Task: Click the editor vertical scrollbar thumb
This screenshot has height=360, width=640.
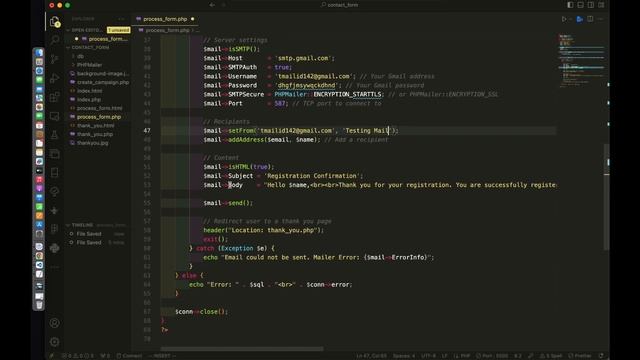Action: click(607, 196)
